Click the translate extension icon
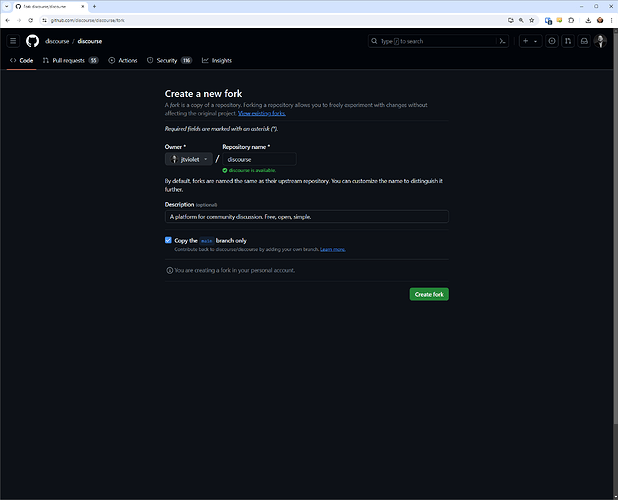Screen dimensions: 618x500 pyautogui.click(x=548, y=20)
